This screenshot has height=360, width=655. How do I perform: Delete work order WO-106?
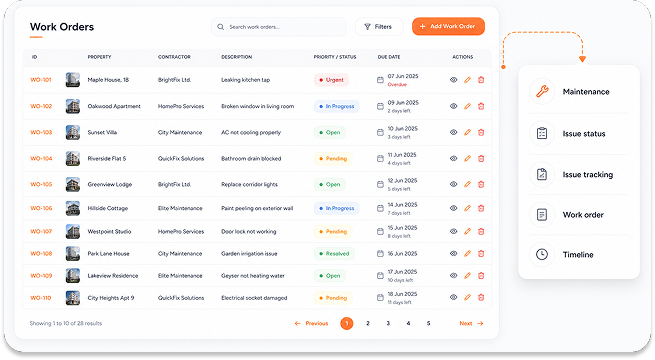[x=481, y=208]
